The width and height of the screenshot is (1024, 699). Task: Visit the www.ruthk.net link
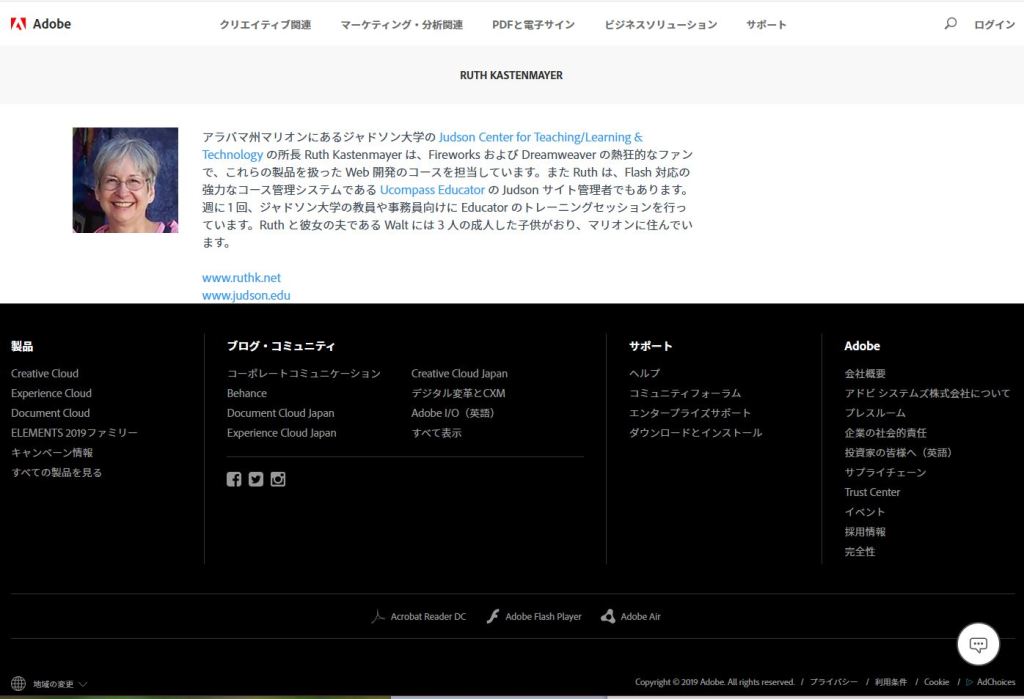[241, 278]
